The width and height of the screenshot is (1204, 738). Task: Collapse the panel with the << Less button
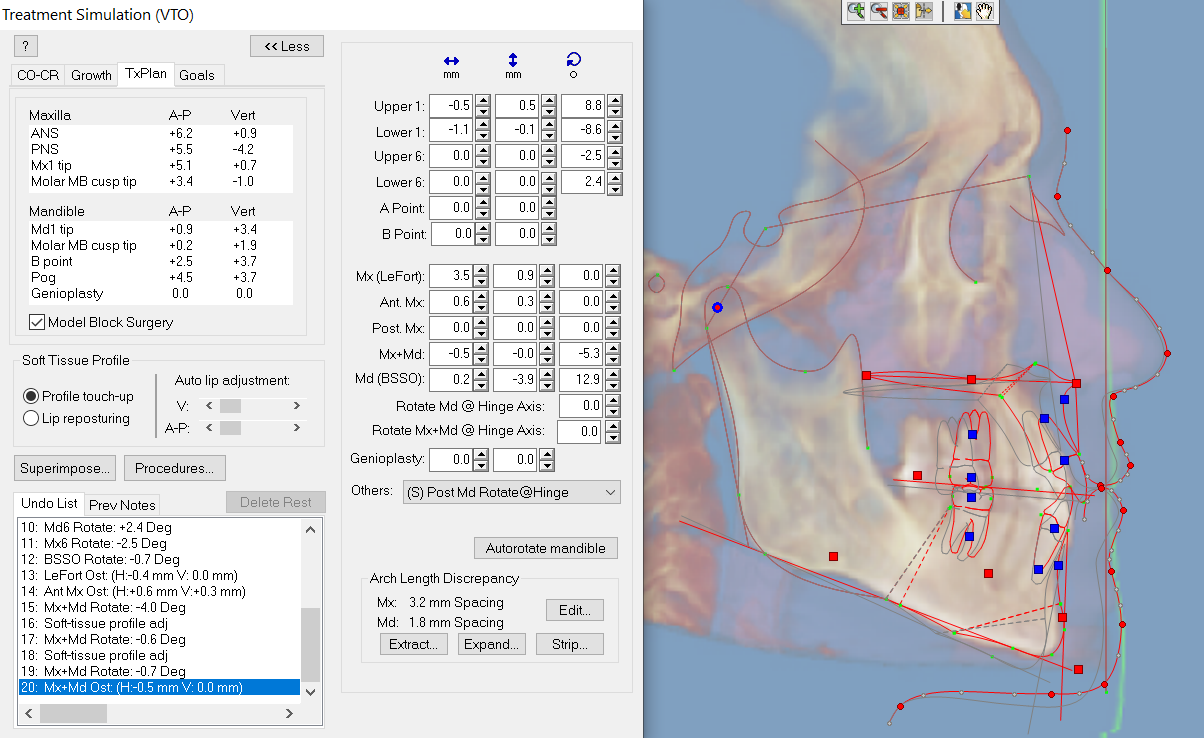click(287, 46)
